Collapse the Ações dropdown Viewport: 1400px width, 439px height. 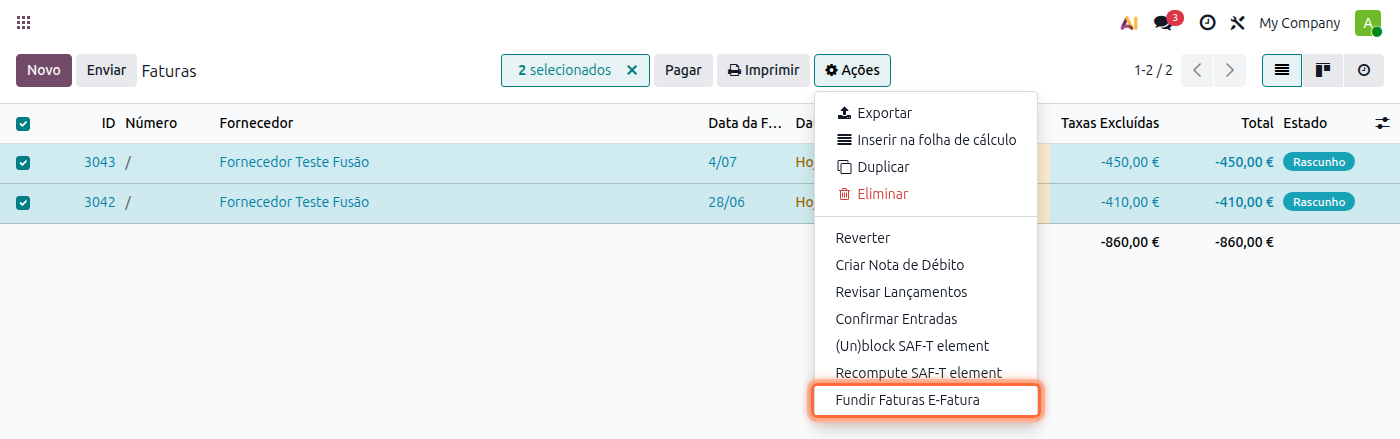coord(852,71)
